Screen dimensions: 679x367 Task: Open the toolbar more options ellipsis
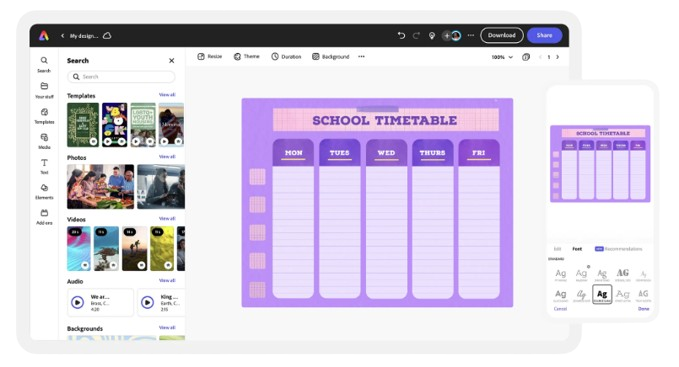tap(361, 57)
